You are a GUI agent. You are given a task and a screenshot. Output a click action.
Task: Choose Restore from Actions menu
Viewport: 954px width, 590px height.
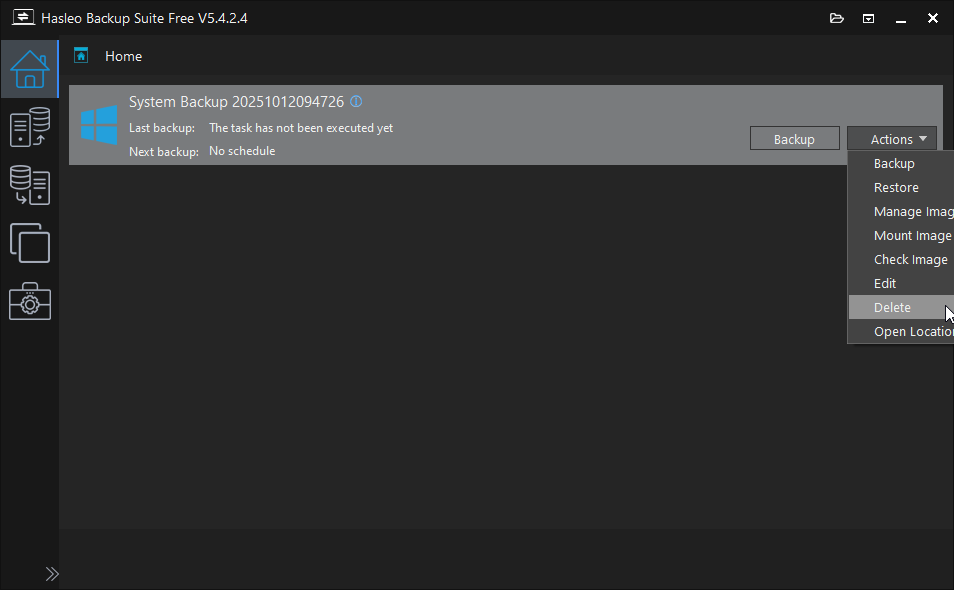[901, 187]
